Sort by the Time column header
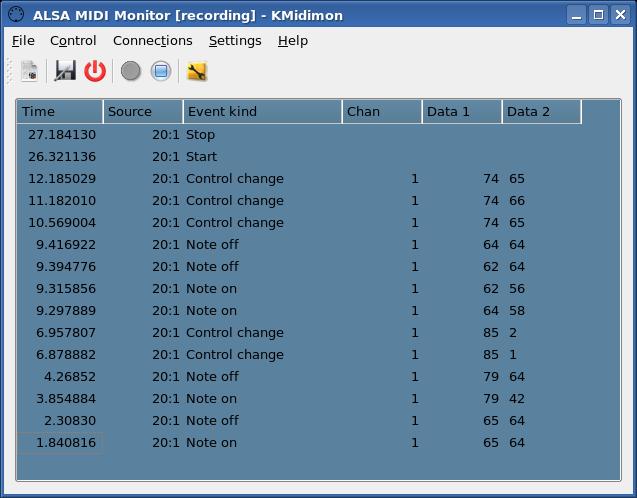The width and height of the screenshot is (637, 498). (x=60, y=111)
